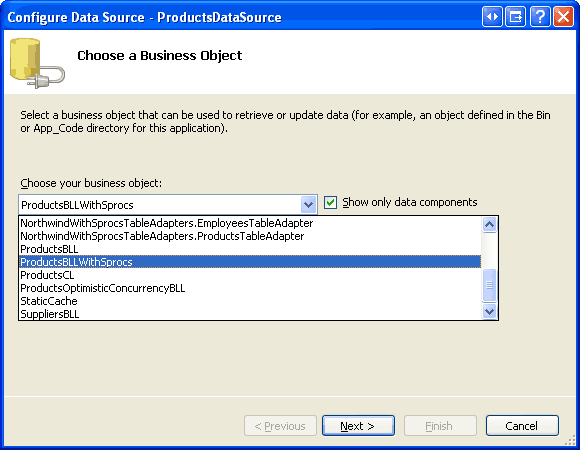Close the Configure Data Source dialog
580x450 pixels.
pos(563,17)
